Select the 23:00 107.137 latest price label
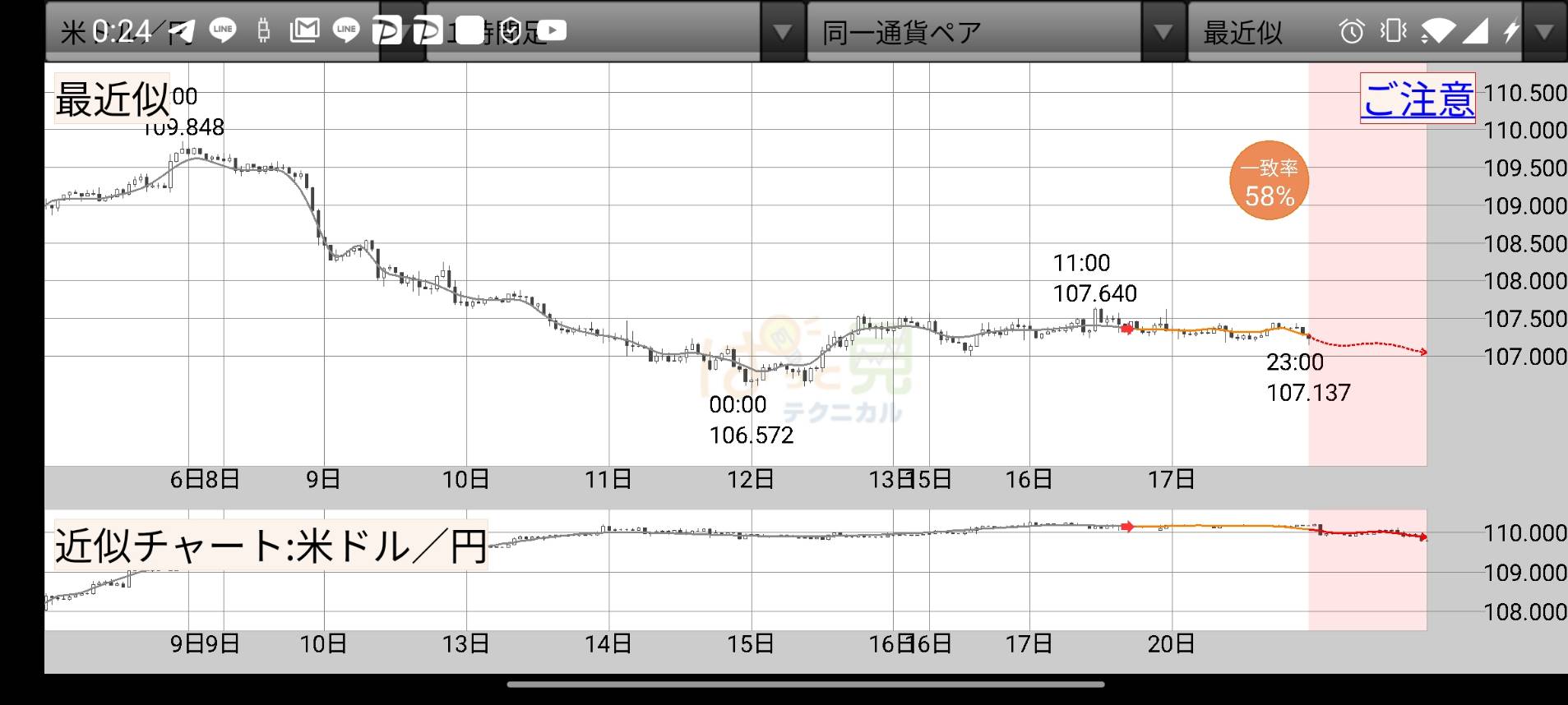The height and width of the screenshot is (705, 1568). tap(1308, 377)
